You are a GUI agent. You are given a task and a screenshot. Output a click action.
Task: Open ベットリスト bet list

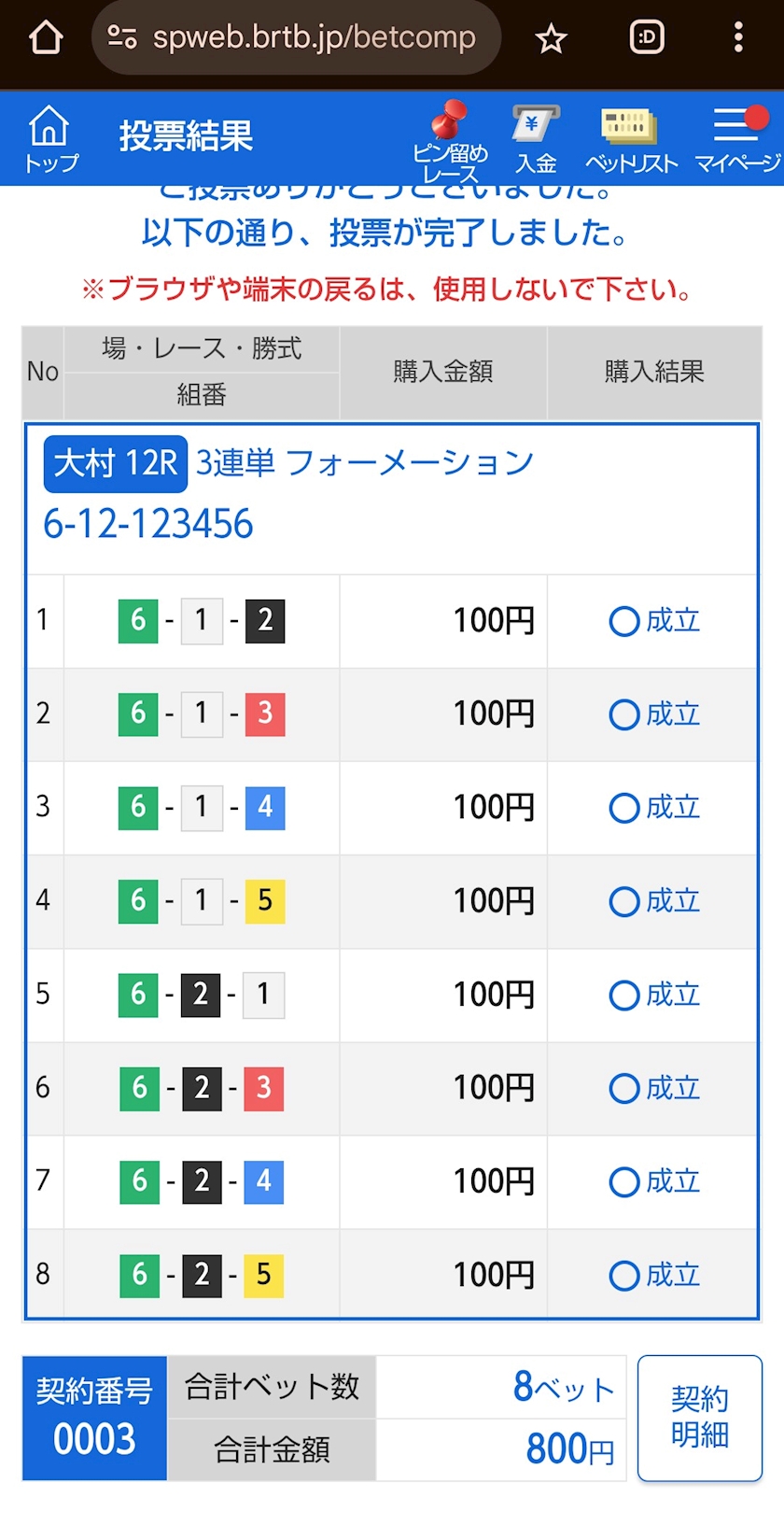point(631,140)
